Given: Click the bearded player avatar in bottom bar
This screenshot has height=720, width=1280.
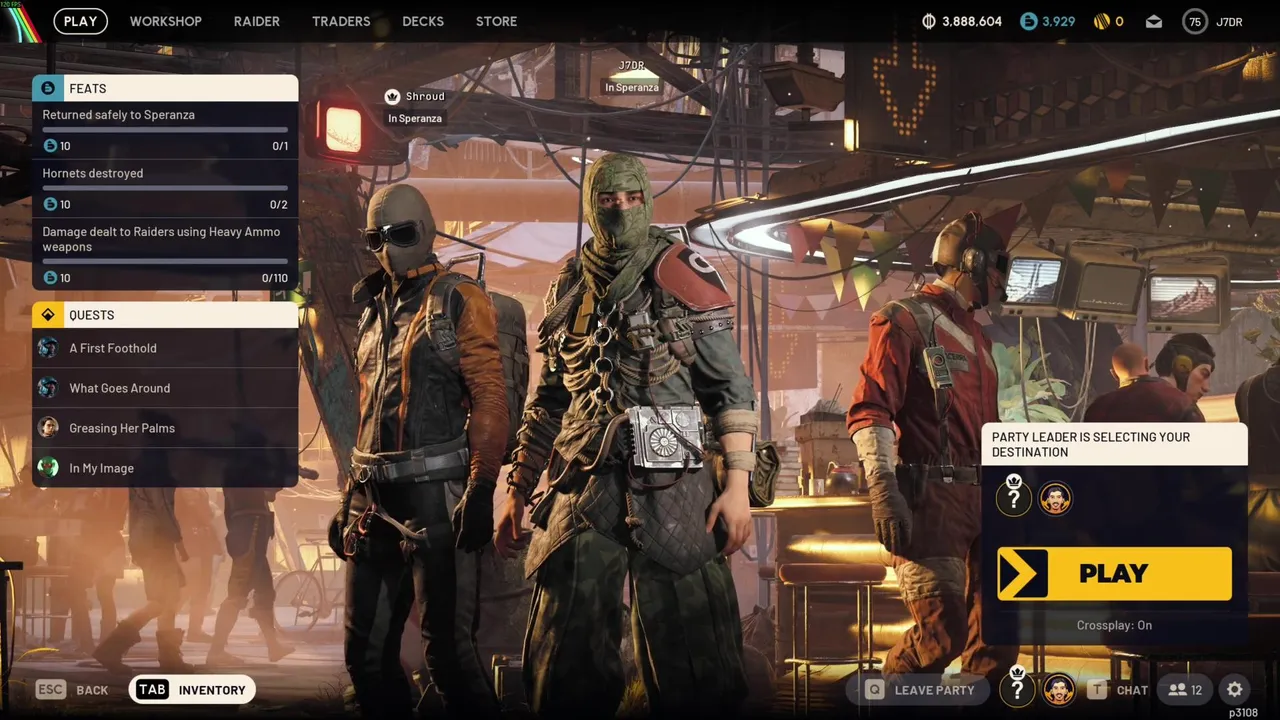Looking at the screenshot, I should pos(1059,689).
